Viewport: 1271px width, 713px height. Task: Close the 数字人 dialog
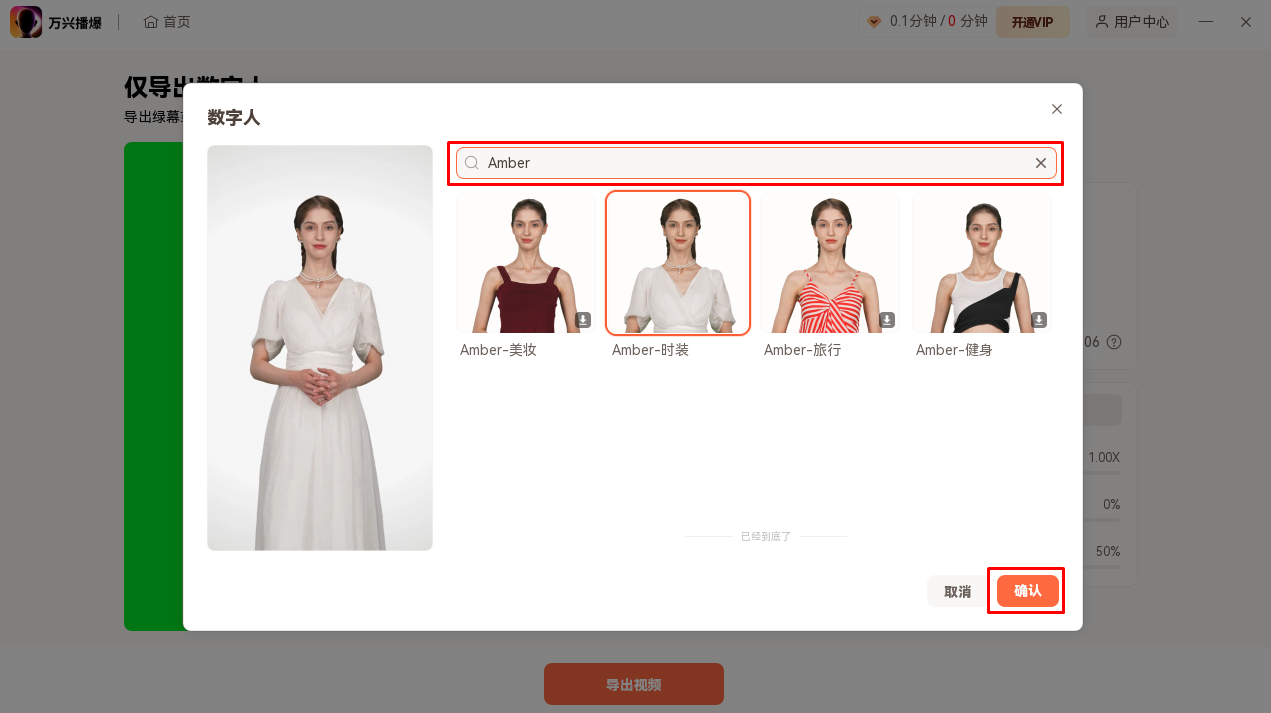tap(1057, 109)
